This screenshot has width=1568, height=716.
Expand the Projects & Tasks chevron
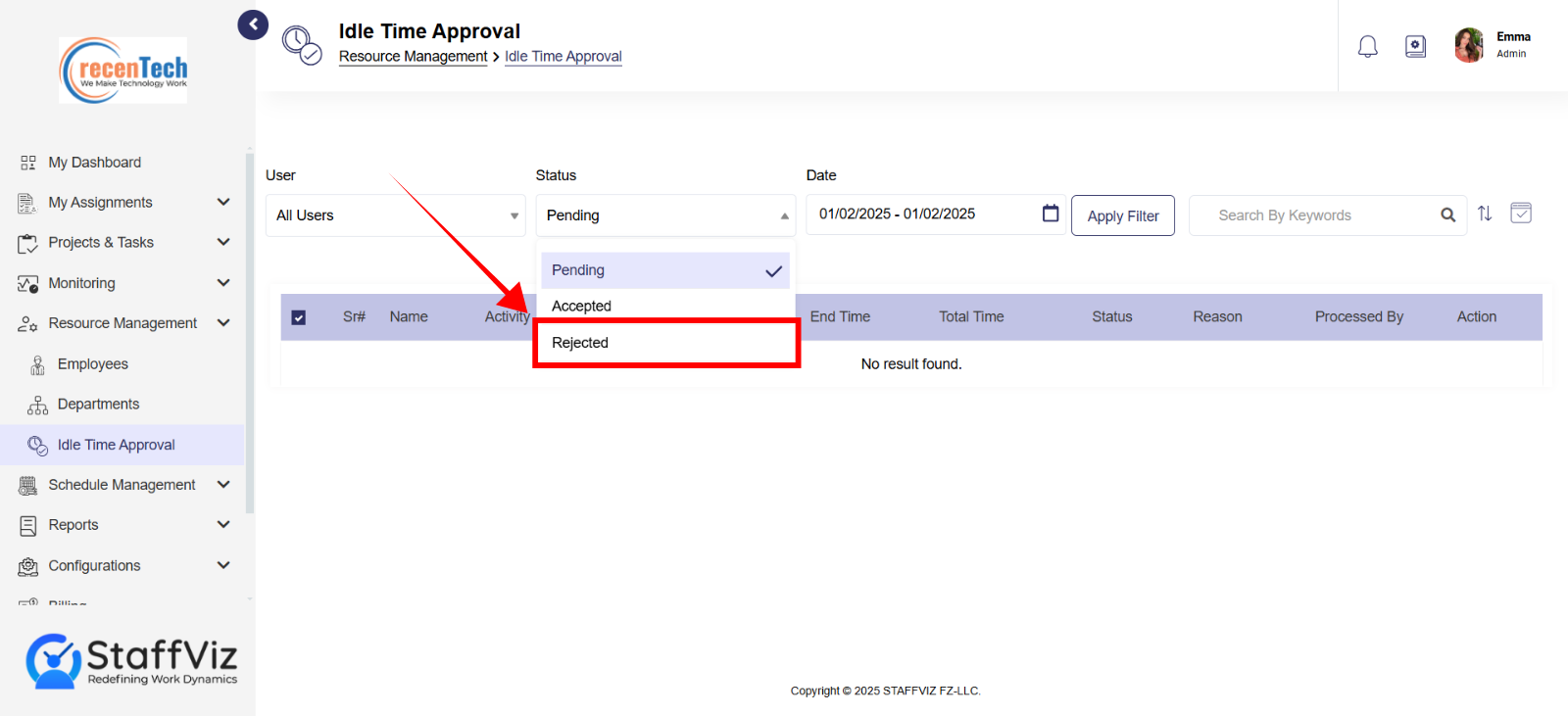[223, 242]
